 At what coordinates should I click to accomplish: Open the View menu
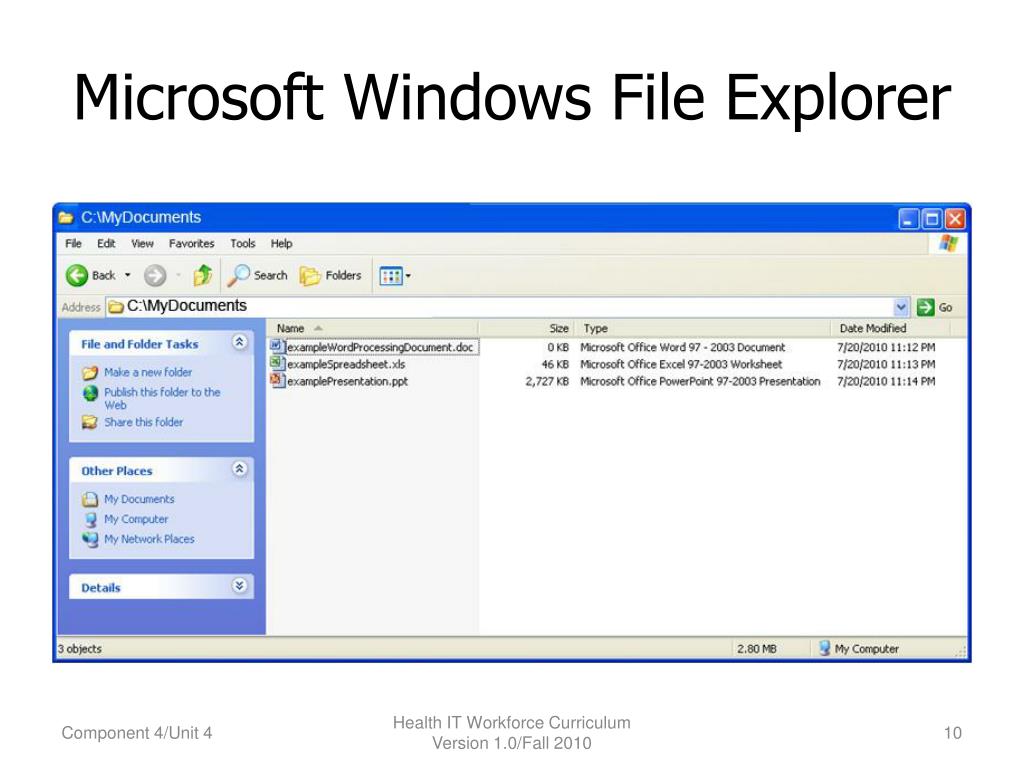click(142, 244)
